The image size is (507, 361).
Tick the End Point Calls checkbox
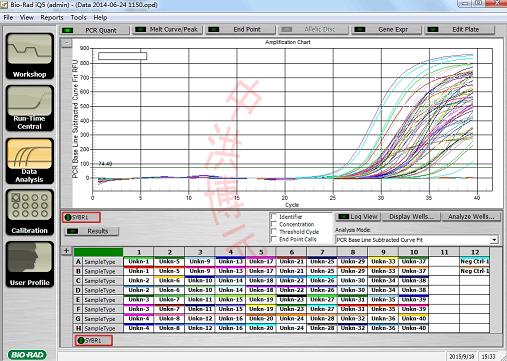tap(274, 239)
